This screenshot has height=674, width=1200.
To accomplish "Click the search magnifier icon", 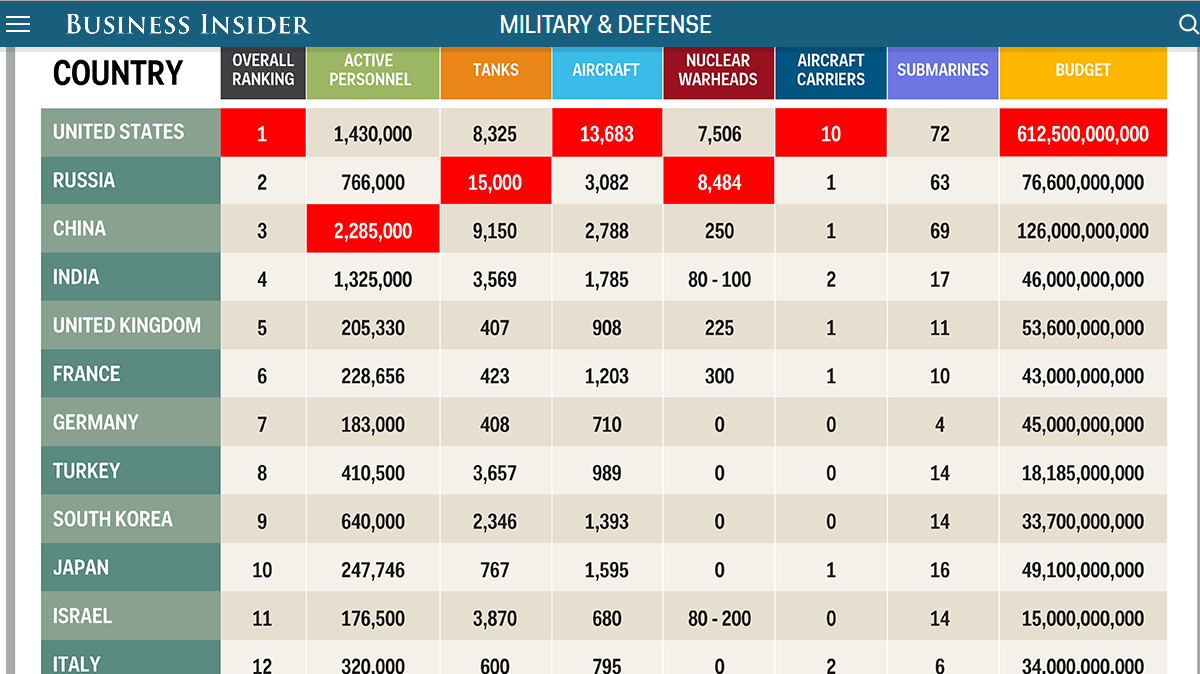I will click(x=1188, y=25).
